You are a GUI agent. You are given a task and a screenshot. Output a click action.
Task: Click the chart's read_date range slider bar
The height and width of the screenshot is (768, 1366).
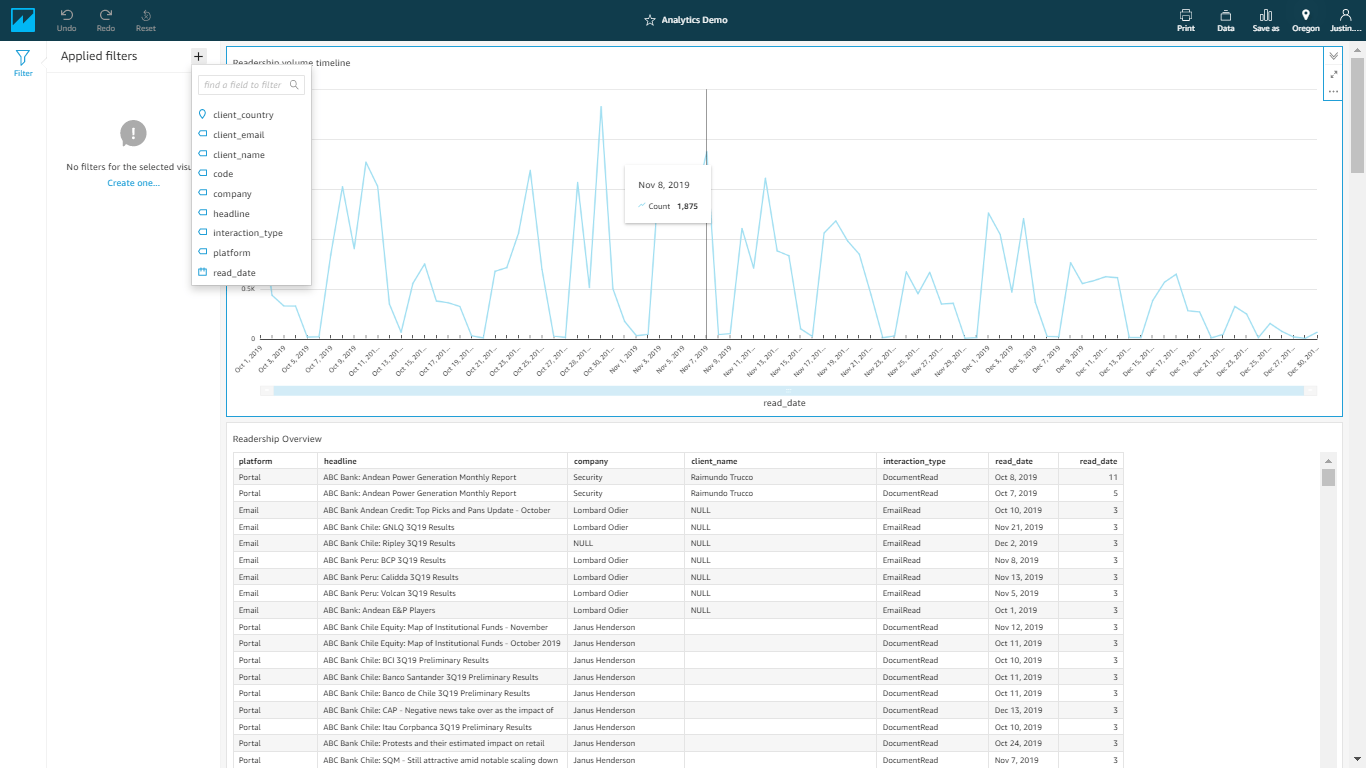[x=788, y=391]
